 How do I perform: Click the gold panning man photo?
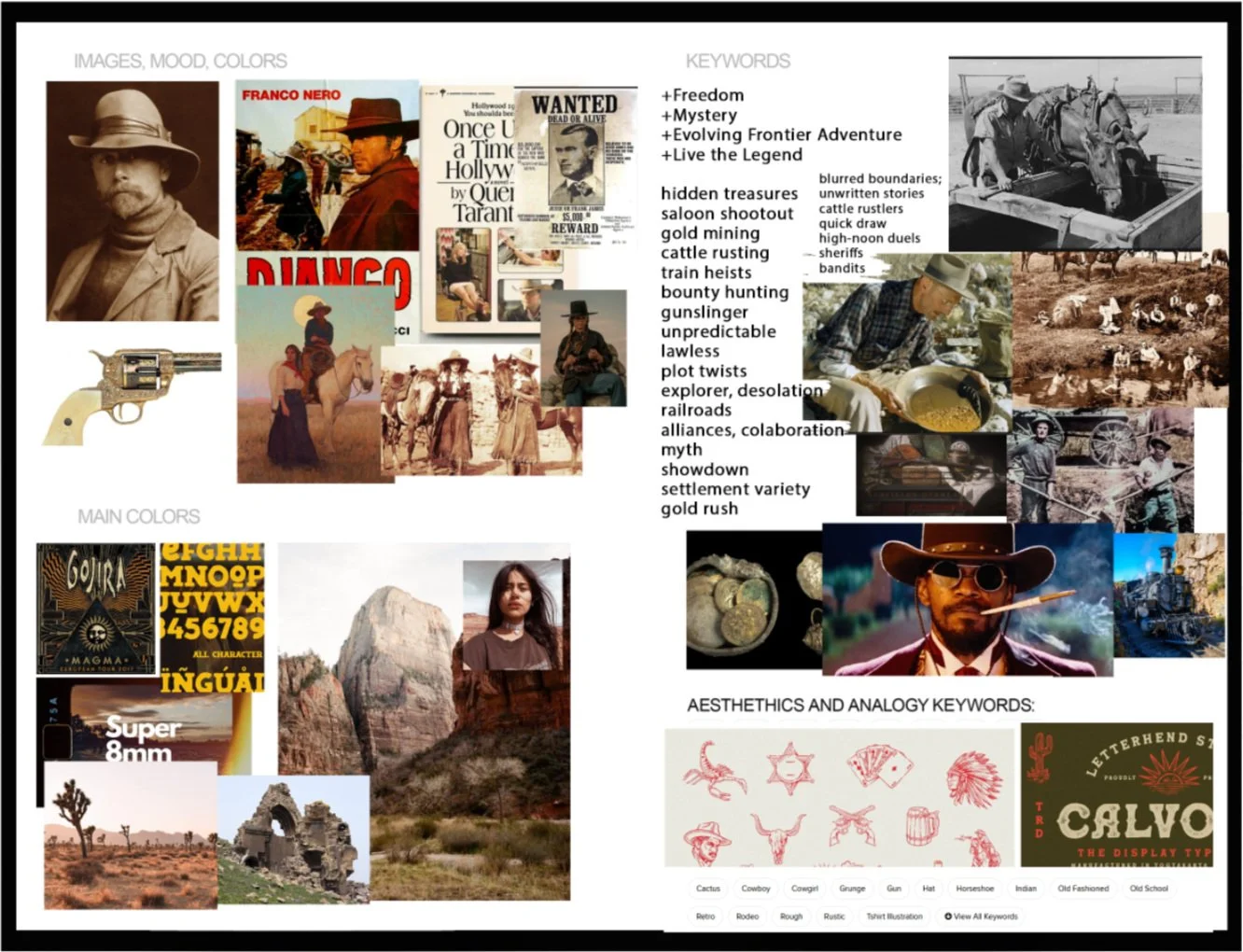907,343
